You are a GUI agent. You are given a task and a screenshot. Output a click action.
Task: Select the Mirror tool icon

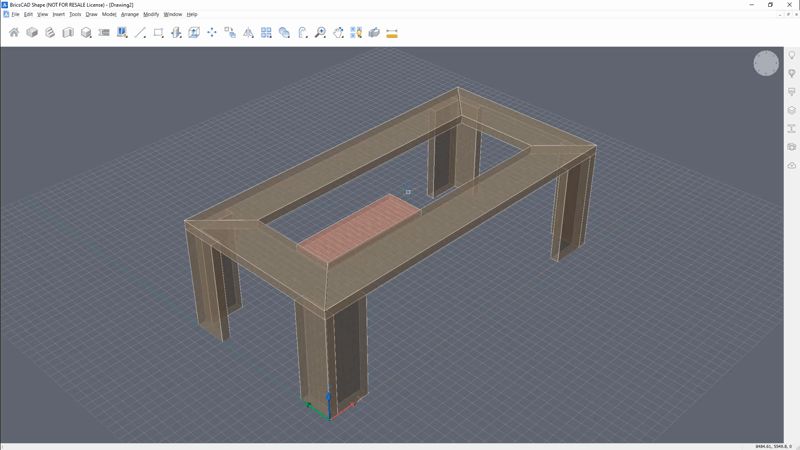tap(248, 33)
